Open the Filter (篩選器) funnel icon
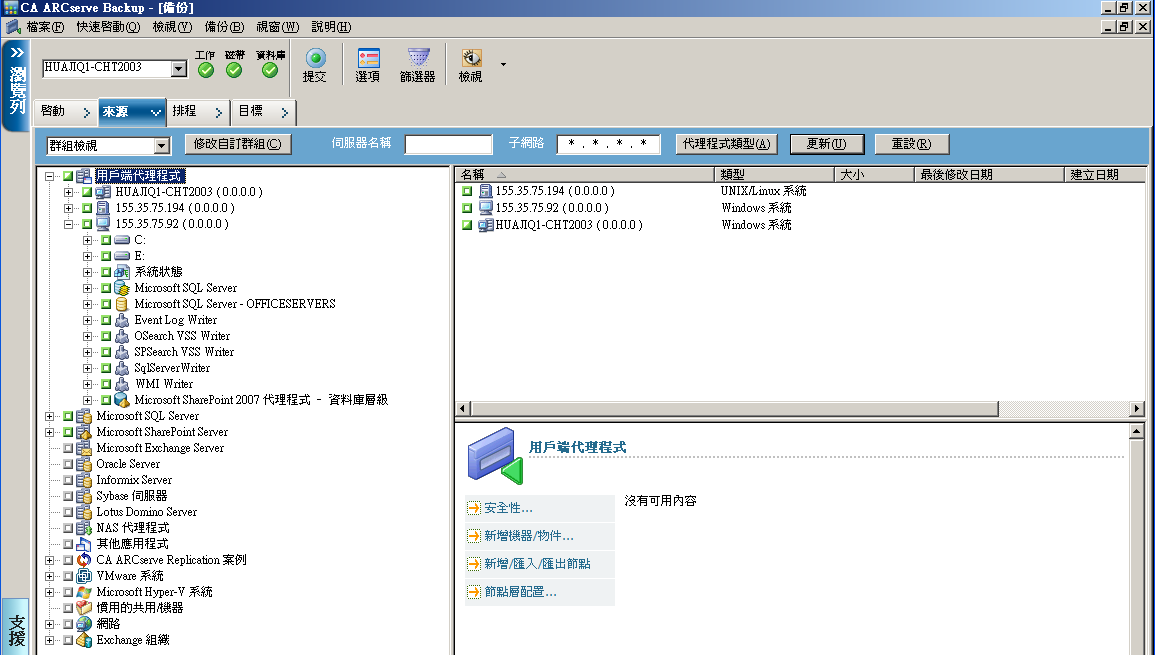This screenshot has height=655, width=1155. pyautogui.click(x=418, y=58)
